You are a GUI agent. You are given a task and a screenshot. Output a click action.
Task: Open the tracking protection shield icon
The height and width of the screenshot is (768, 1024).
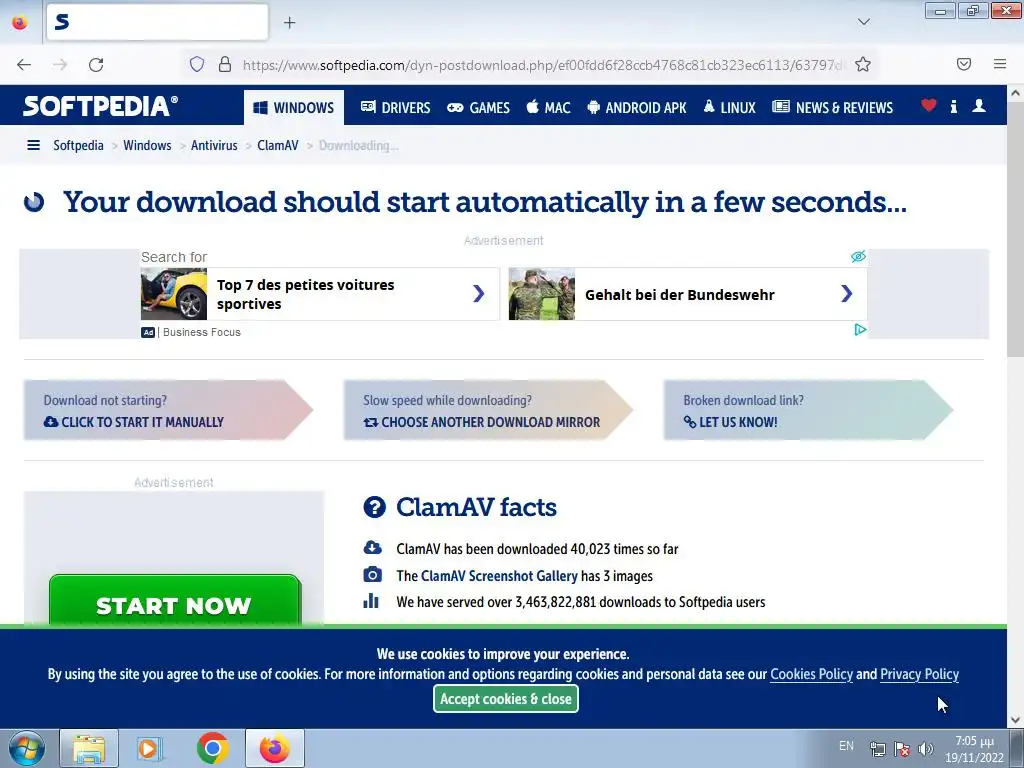point(197,64)
